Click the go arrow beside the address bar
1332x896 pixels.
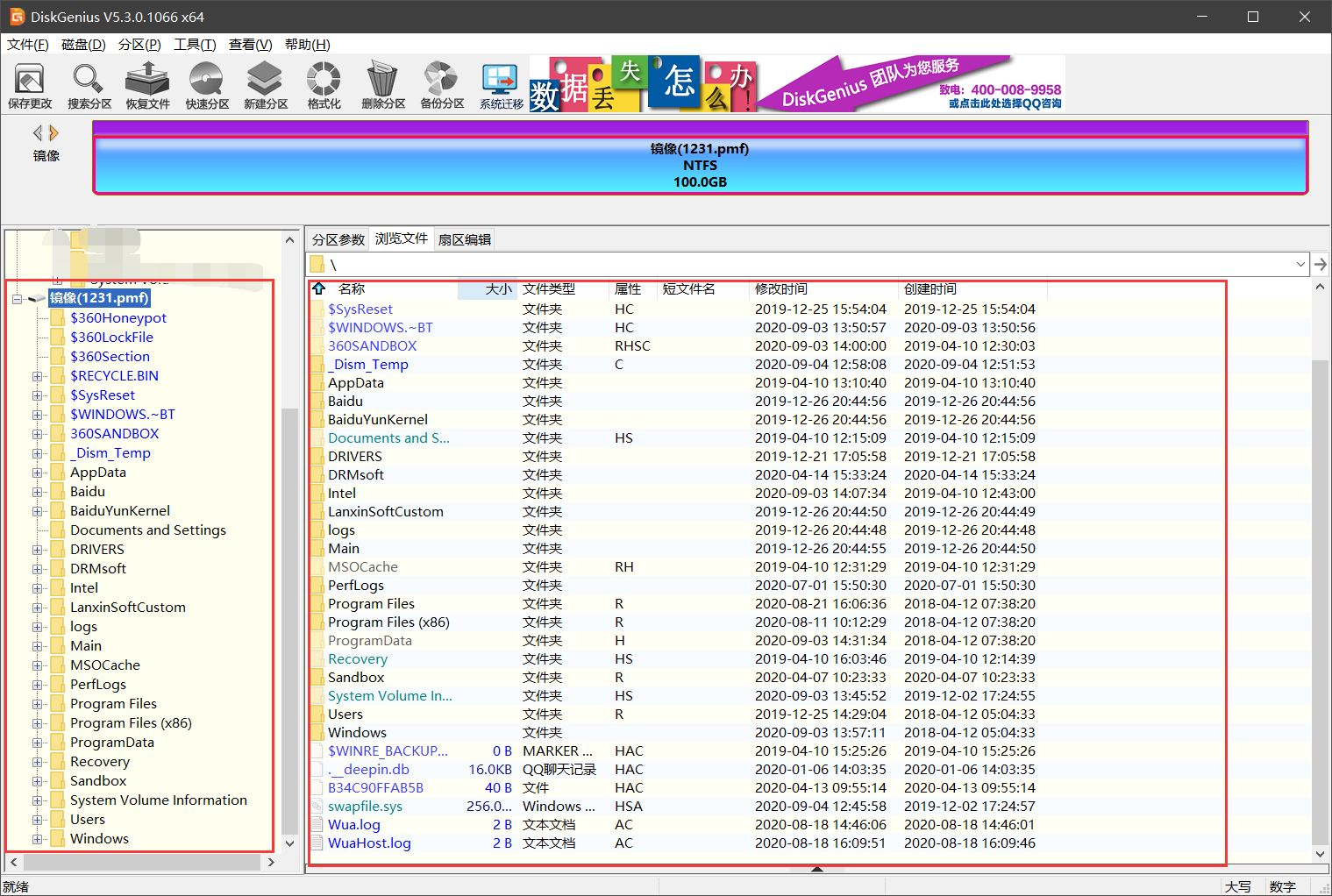[1321, 264]
